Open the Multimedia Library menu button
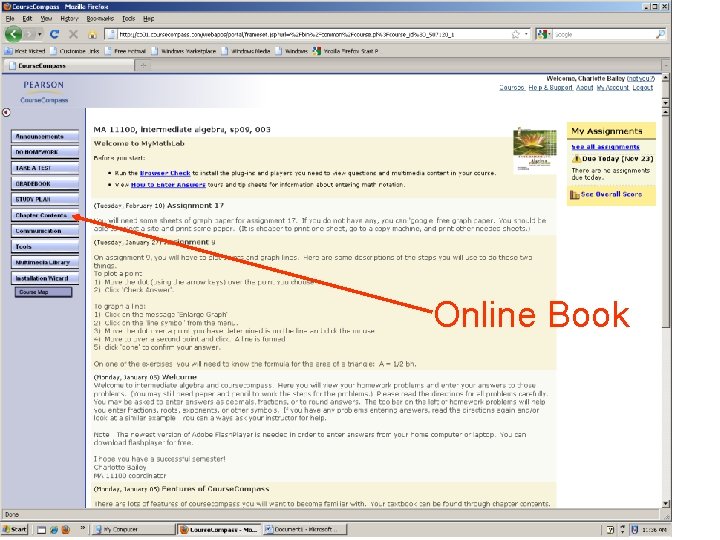The height and width of the screenshot is (540, 720). point(45,263)
